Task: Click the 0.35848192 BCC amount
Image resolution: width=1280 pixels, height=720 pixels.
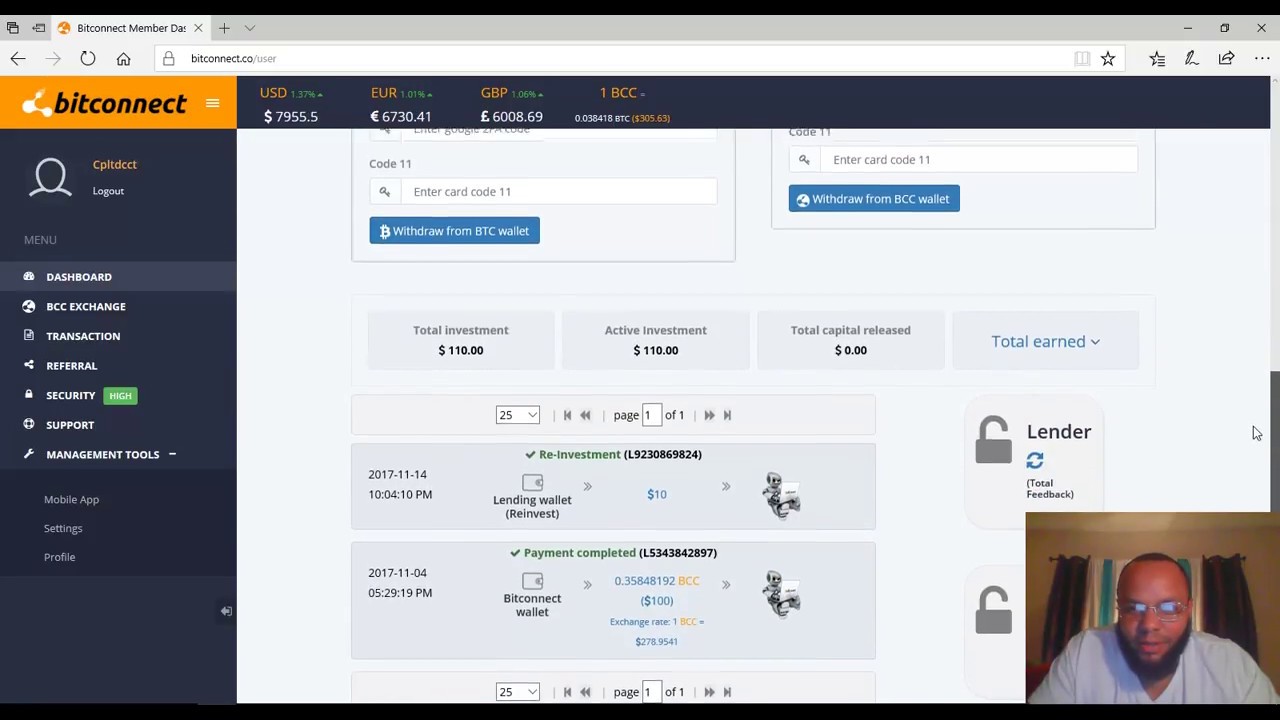Action: pos(657,581)
